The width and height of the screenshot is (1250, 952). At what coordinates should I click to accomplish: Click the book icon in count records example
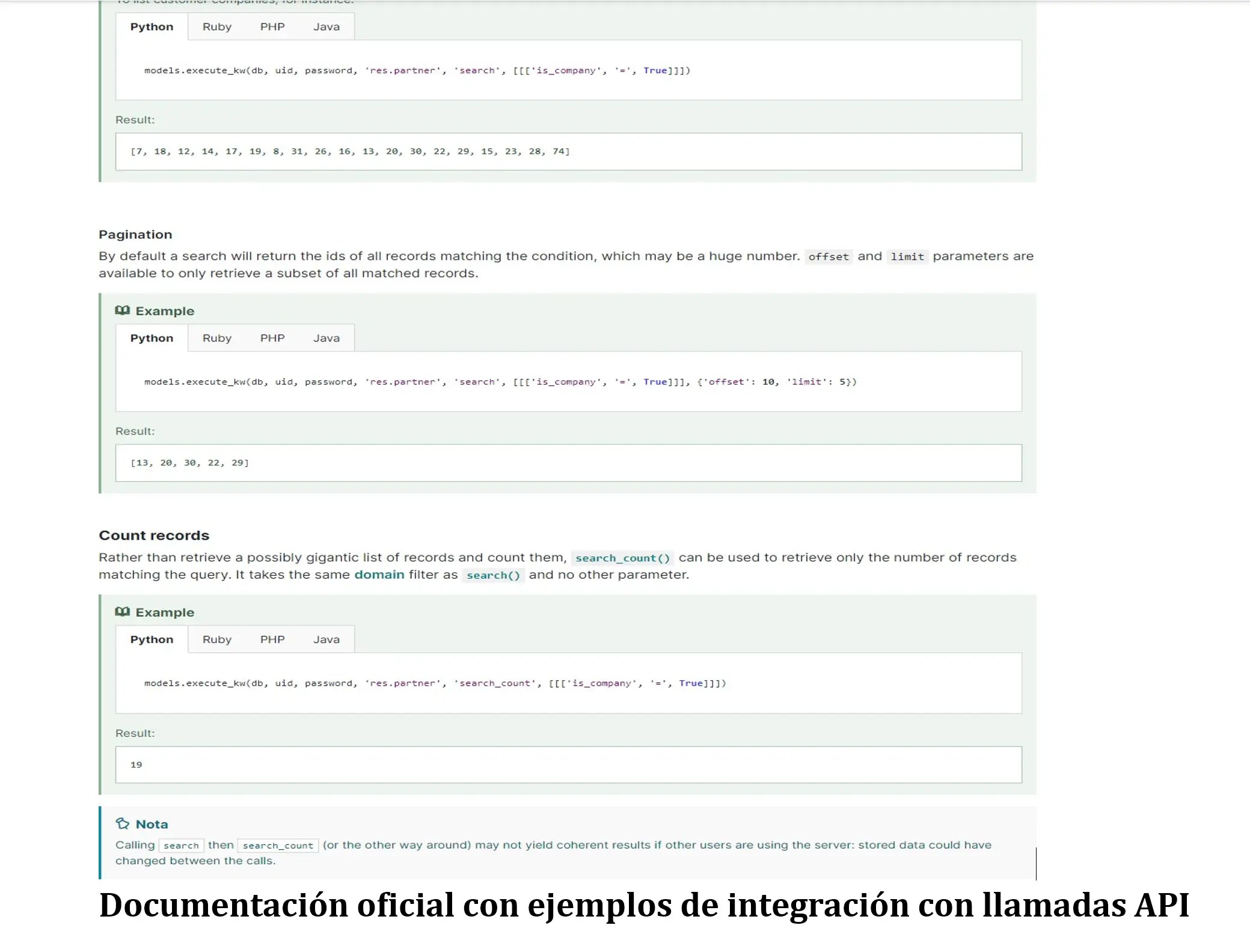click(122, 611)
